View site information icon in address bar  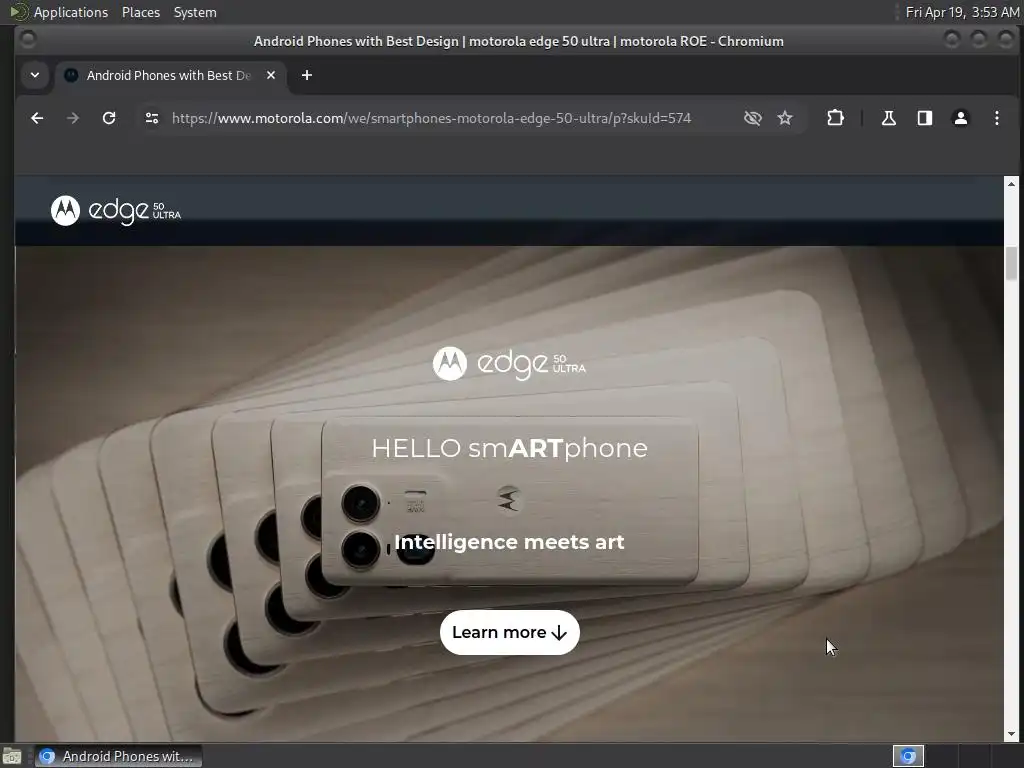pyautogui.click(x=152, y=118)
